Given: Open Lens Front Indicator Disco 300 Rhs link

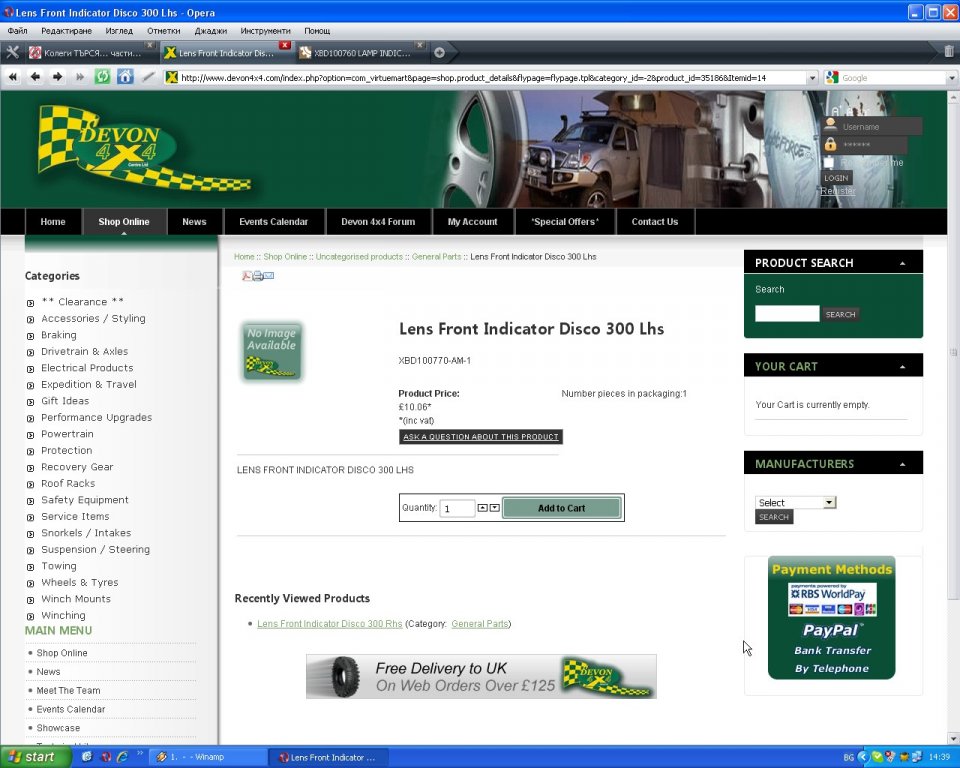Looking at the screenshot, I should coord(329,623).
